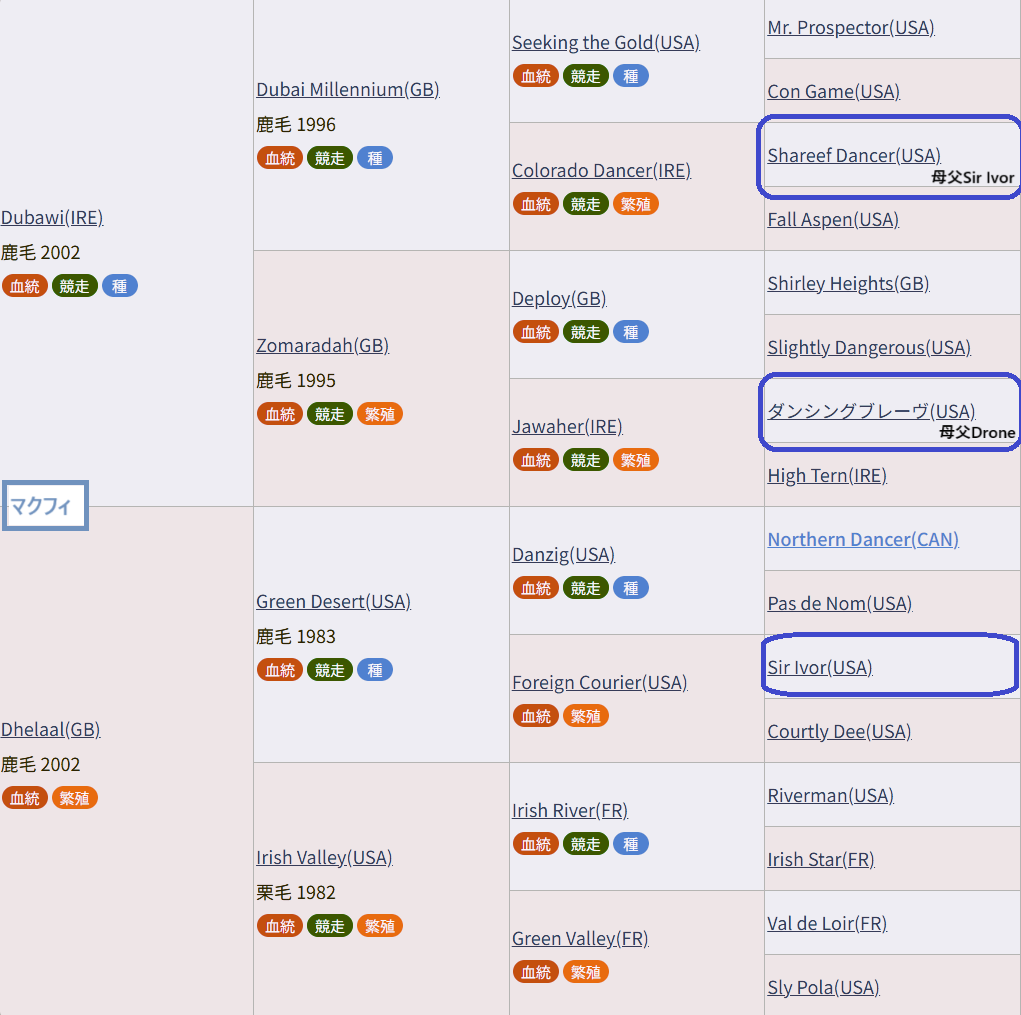Click 繁殖 badge under Green Valley
The width and height of the screenshot is (1021, 1015).
point(585,972)
